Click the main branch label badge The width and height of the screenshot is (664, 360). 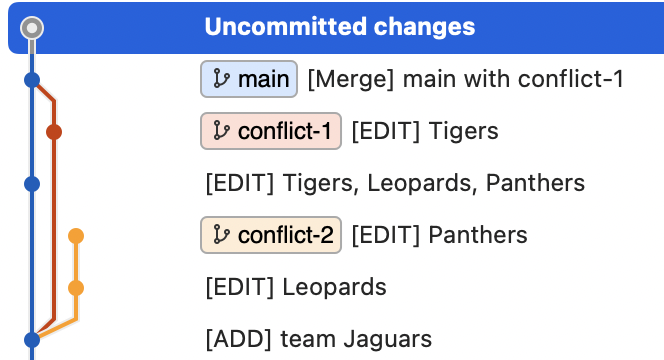tap(249, 79)
